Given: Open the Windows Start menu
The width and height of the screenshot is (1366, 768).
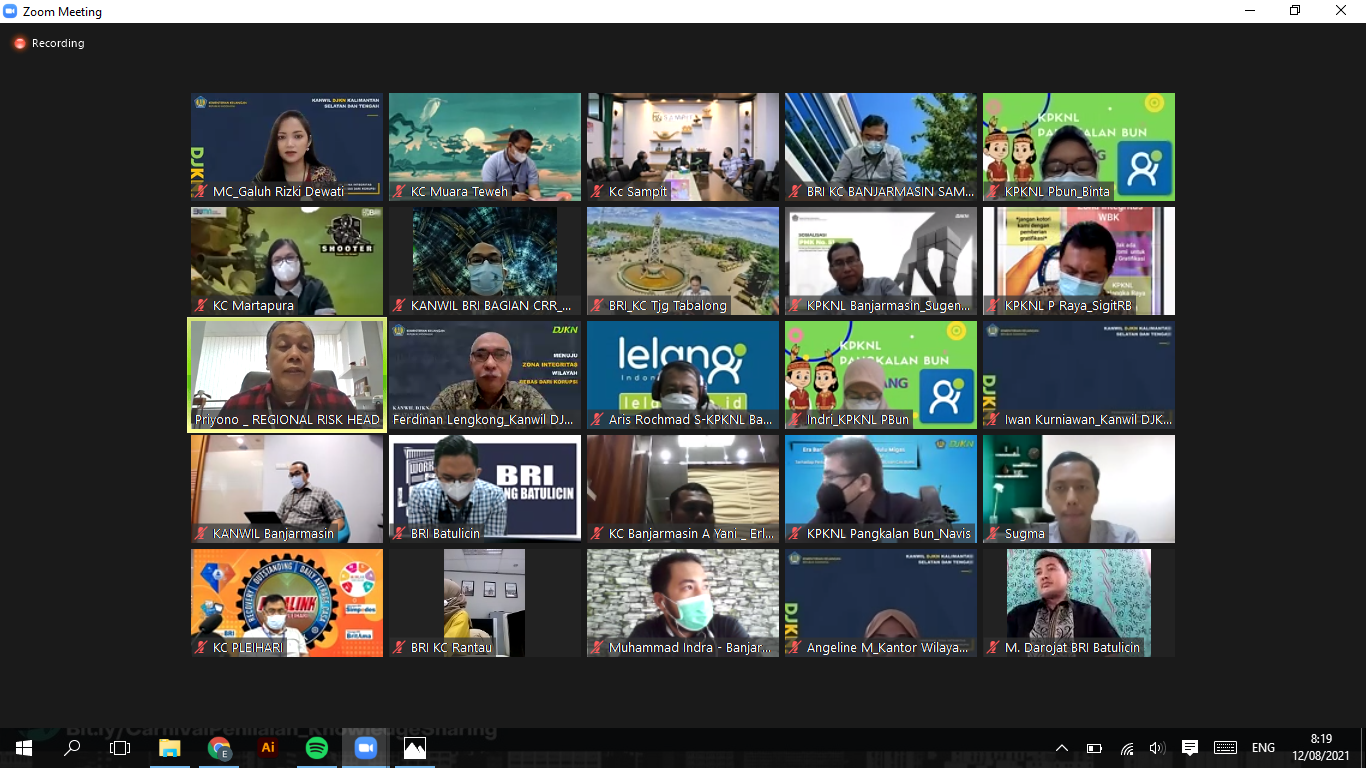Looking at the screenshot, I should 23,748.
